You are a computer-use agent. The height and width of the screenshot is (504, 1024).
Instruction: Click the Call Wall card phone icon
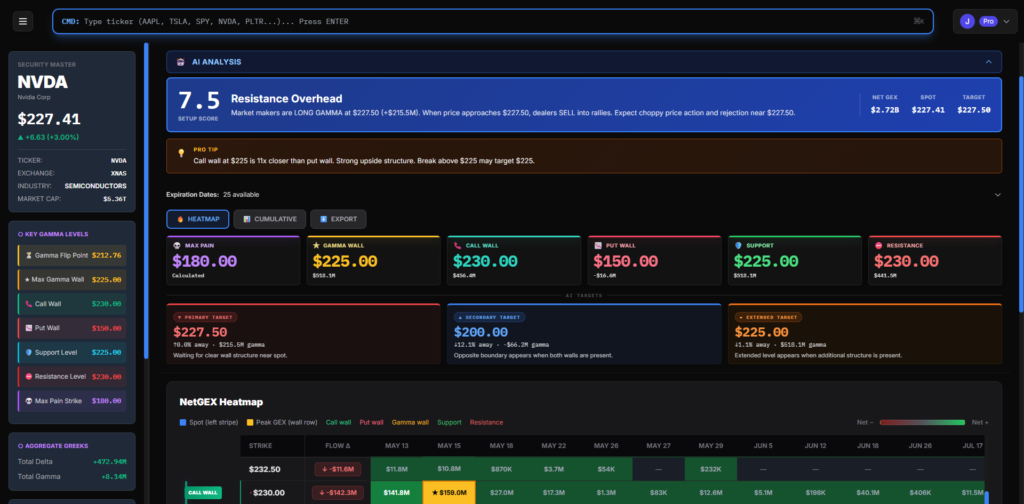456,245
